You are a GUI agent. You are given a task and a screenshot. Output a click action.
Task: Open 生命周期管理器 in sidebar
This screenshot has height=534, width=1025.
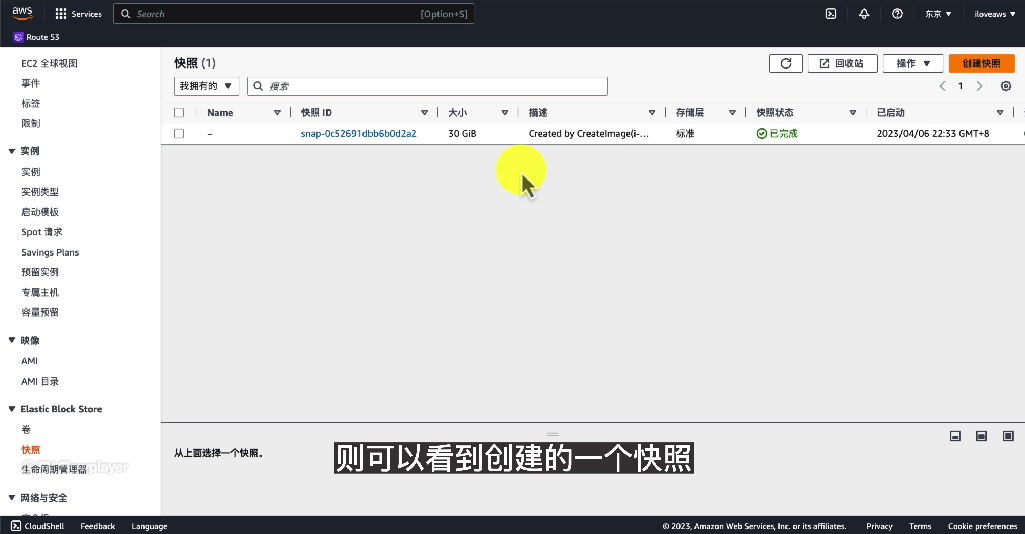[x=54, y=469]
